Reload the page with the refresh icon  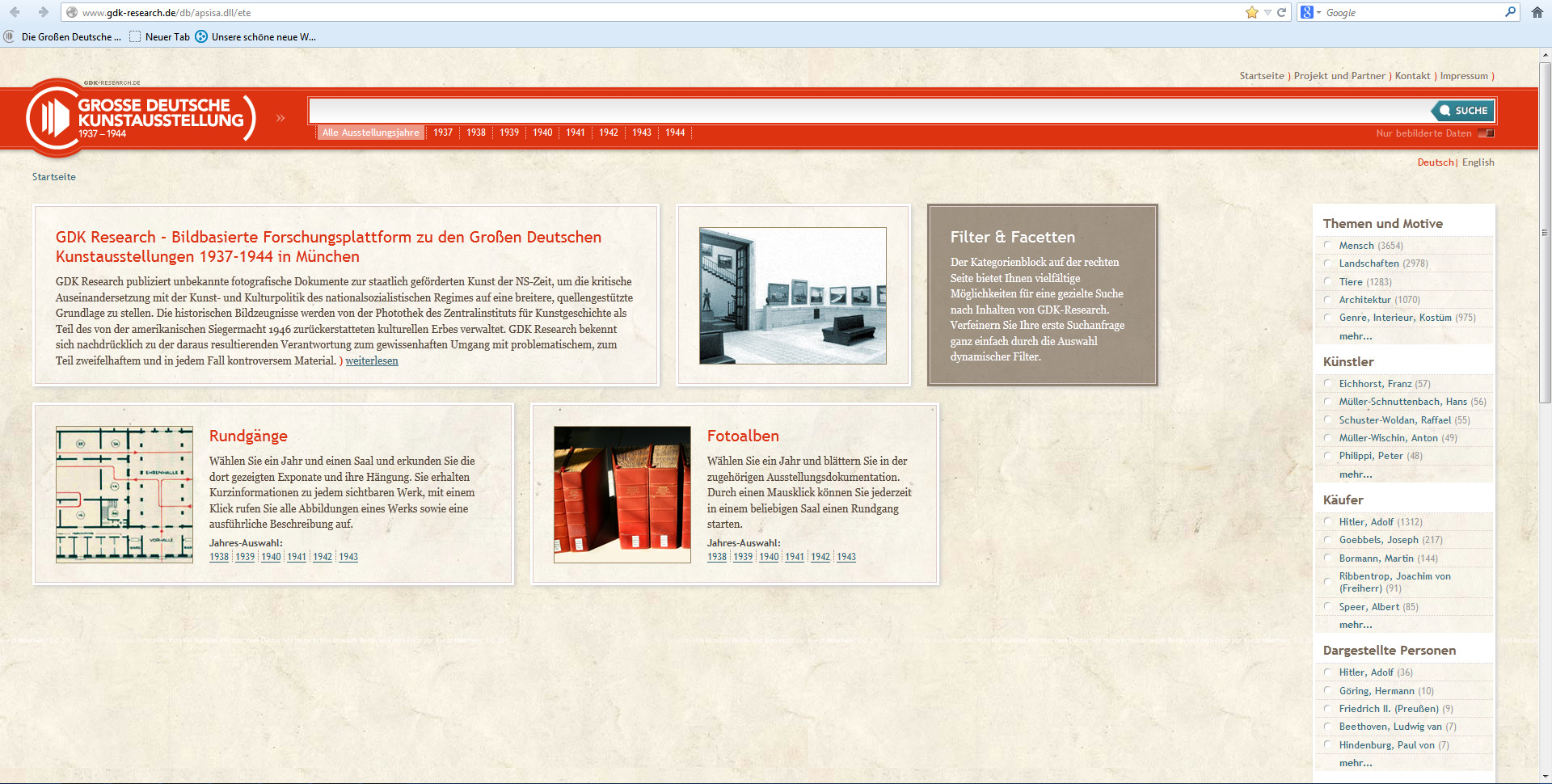click(1281, 12)
